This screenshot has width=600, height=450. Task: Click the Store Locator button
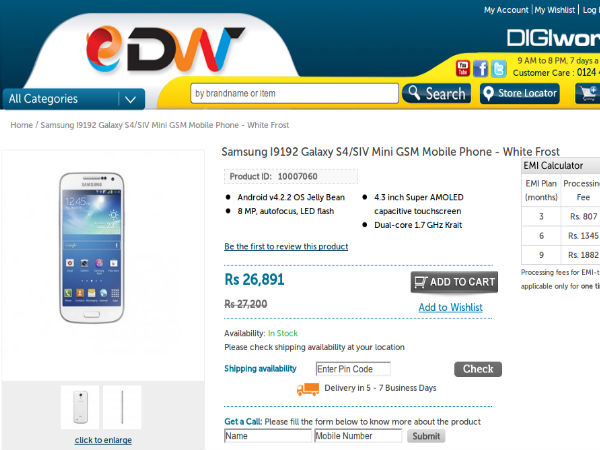coord(520,93)
